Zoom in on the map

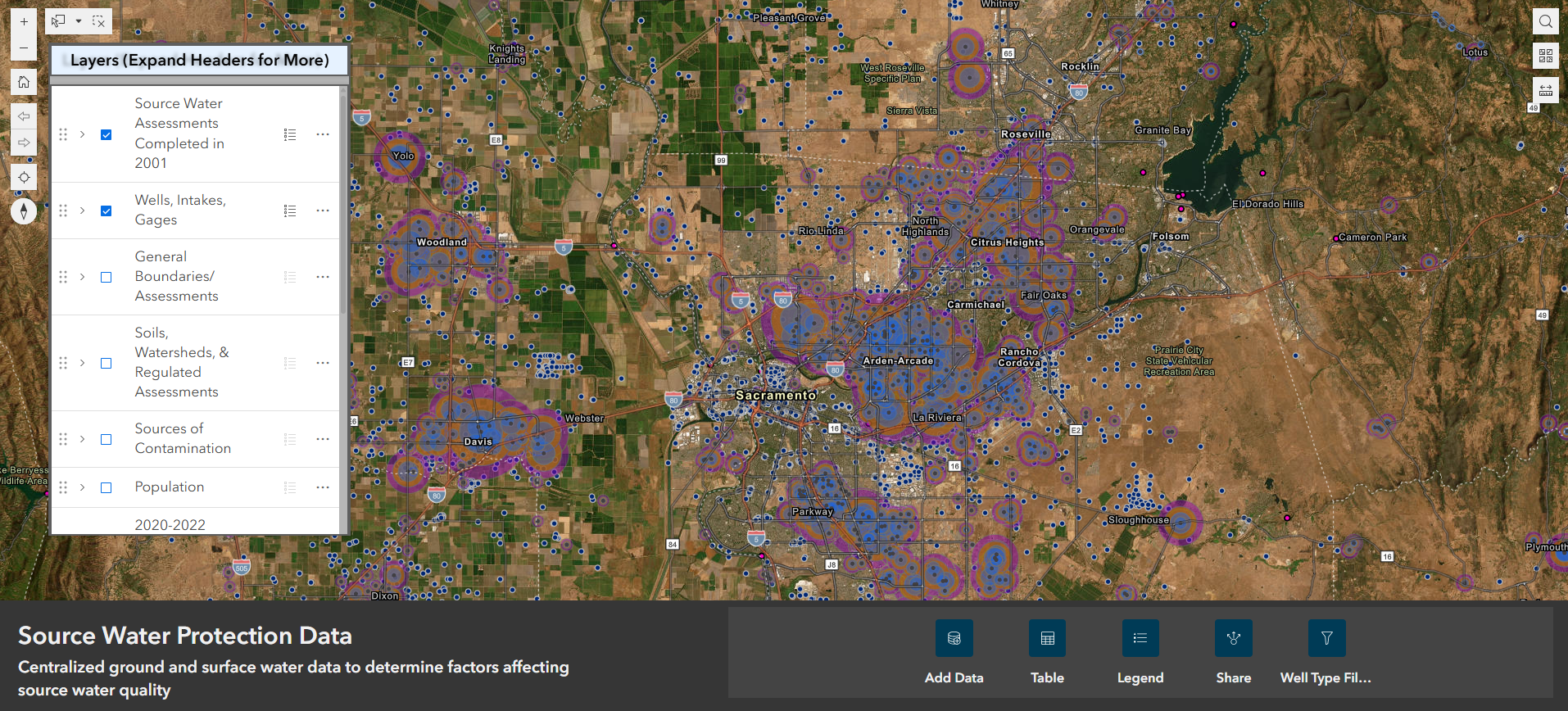click(x=24, y=21)
